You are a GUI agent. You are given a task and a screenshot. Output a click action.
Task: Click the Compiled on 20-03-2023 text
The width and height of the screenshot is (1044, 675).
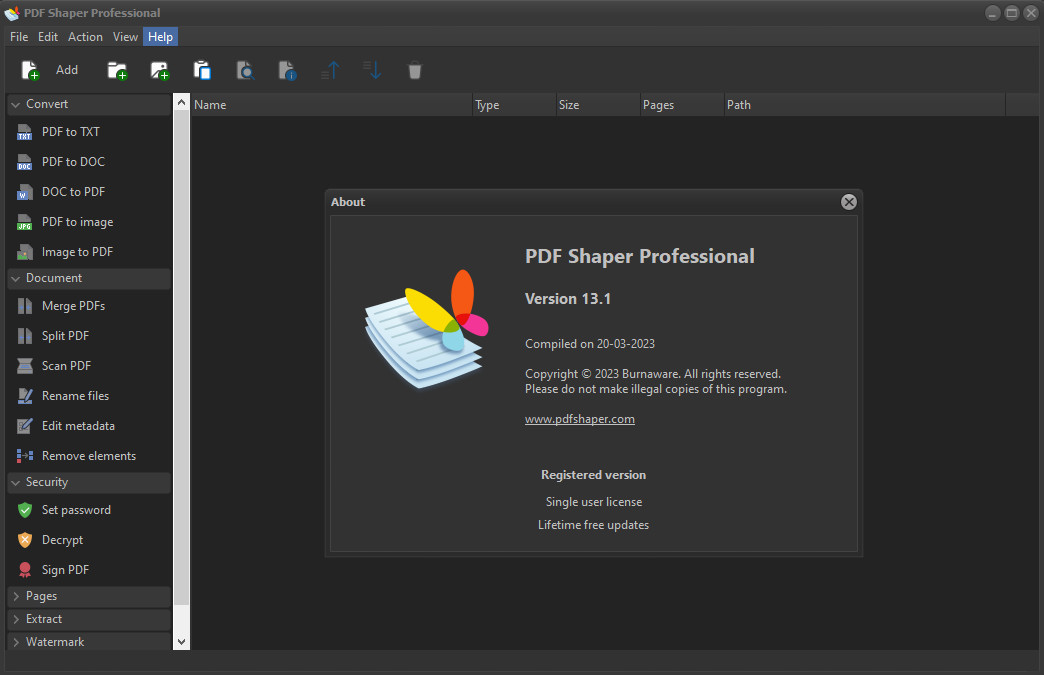coord(590,343)
